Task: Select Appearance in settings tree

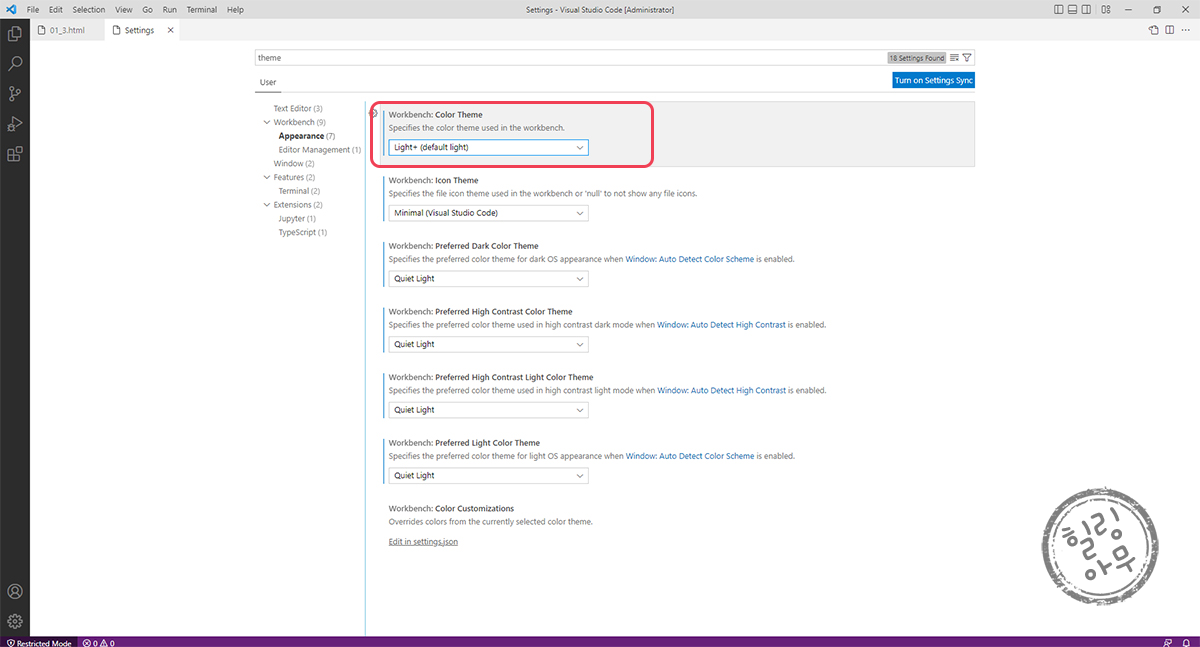Action: (307, 136)
